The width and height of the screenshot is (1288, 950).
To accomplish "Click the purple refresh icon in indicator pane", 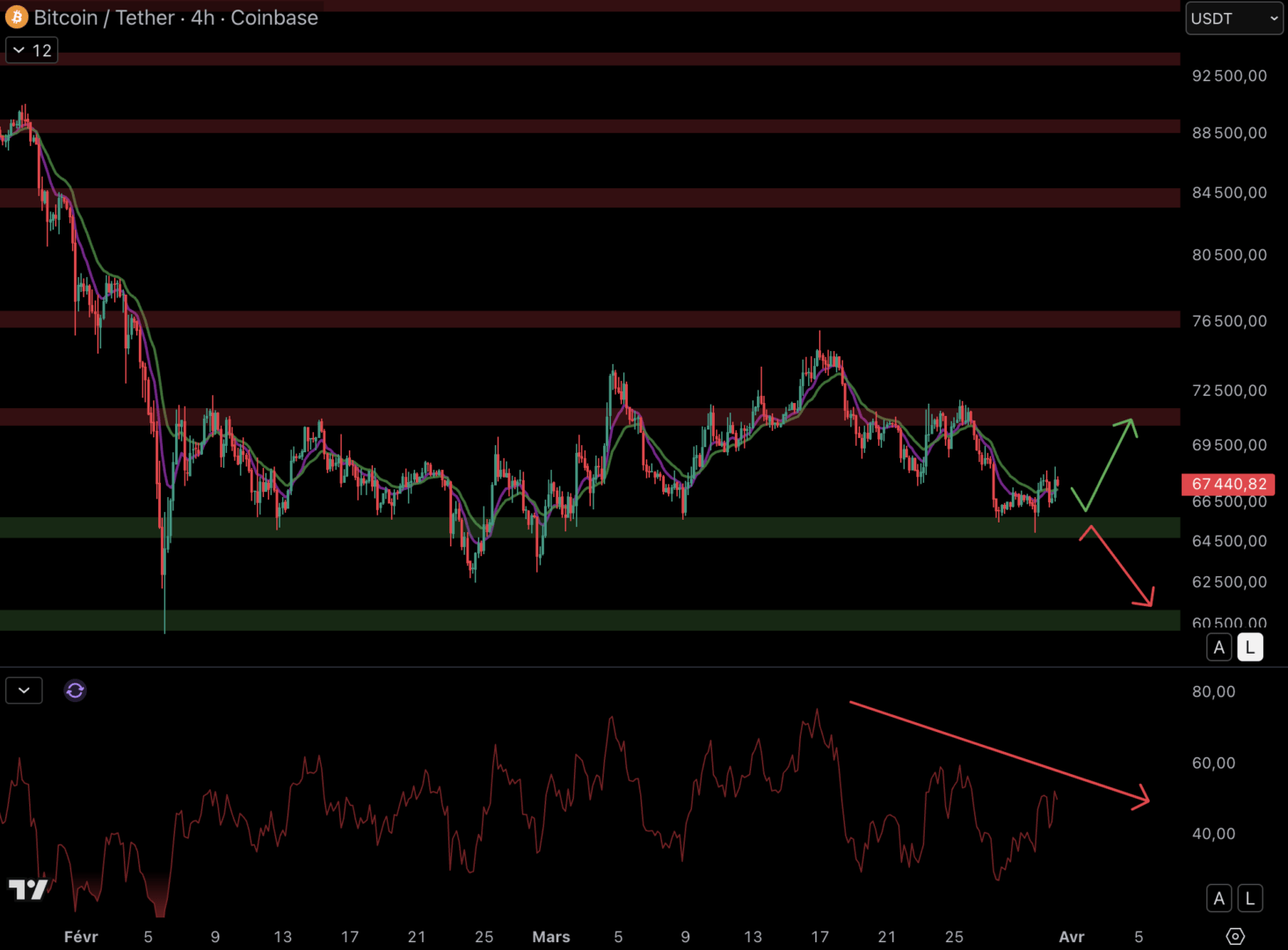I will 75,691.
